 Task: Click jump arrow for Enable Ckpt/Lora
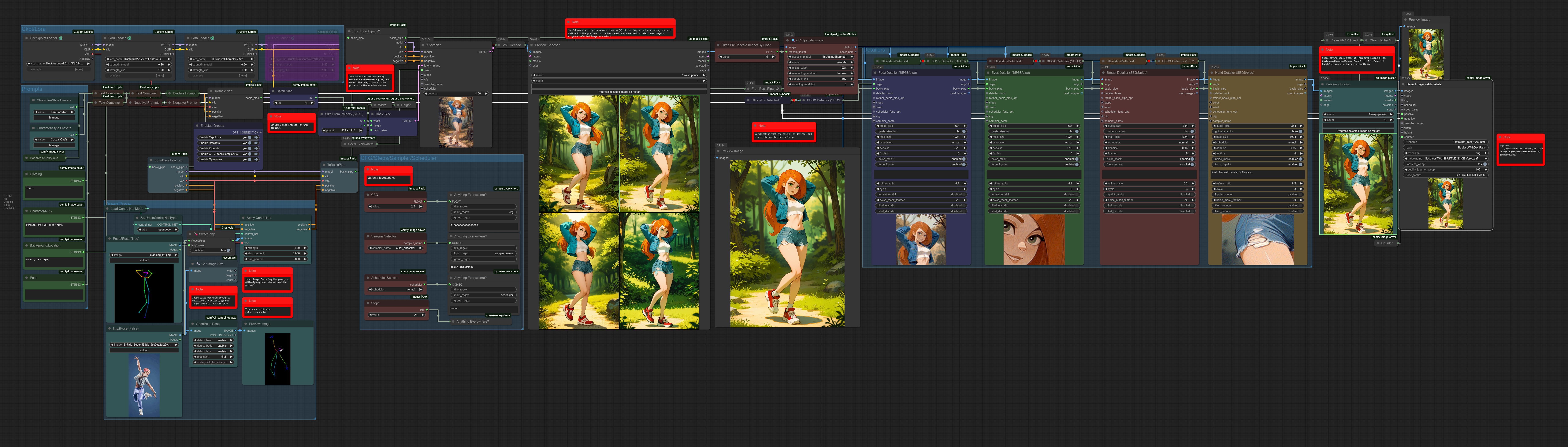coord(256,138)
